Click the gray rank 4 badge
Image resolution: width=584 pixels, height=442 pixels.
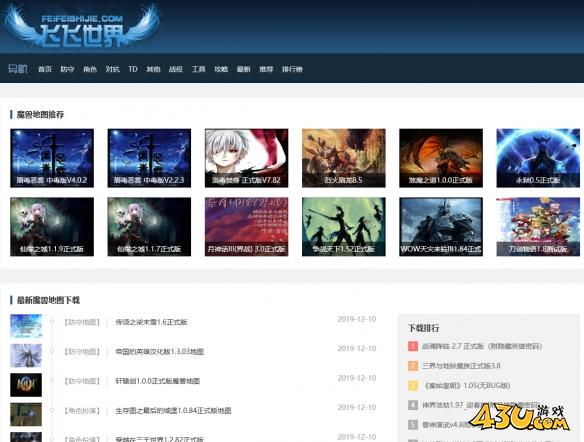413,405
